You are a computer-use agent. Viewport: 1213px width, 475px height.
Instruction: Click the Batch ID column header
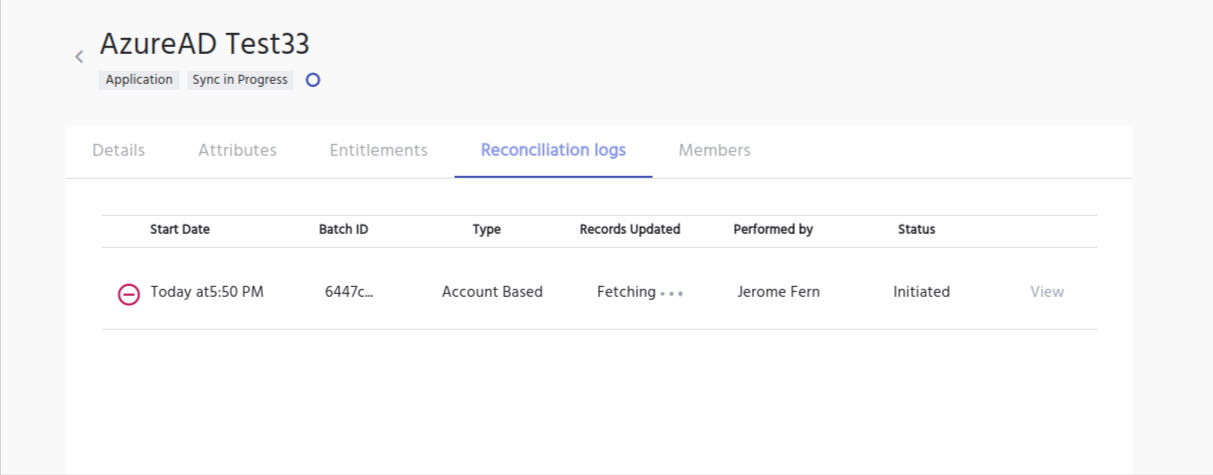click(343, 230)
